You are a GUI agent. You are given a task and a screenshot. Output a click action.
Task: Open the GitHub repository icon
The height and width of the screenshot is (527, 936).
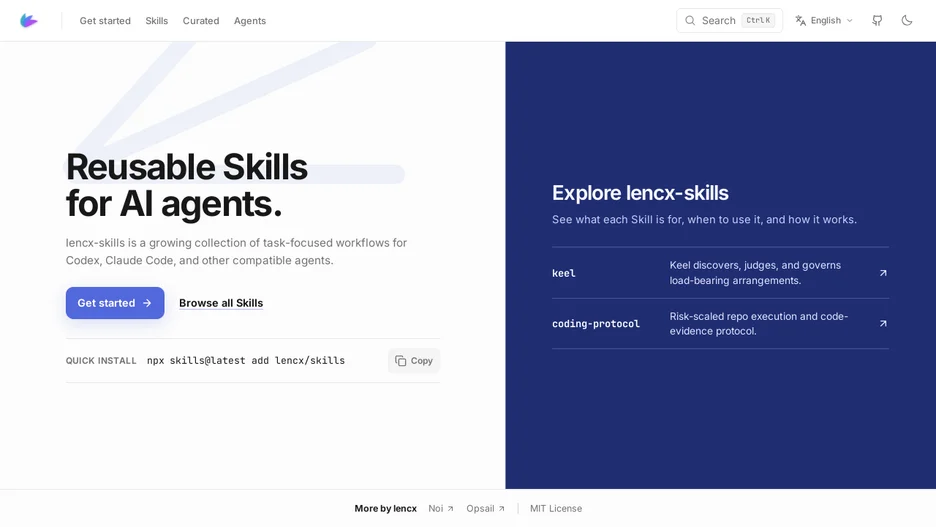877,20
